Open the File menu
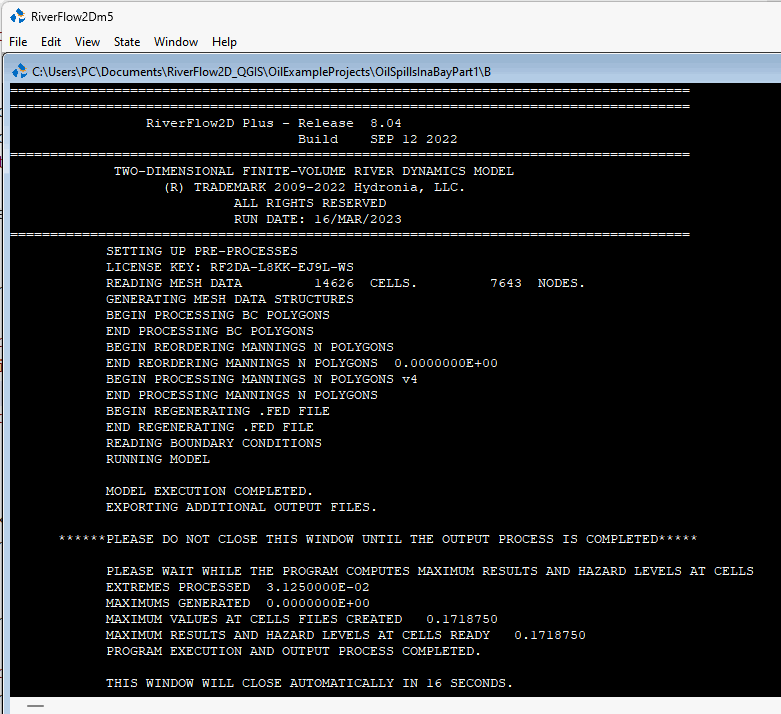The image size is (781, 714). pyautogui.click(x=18, y=42)
